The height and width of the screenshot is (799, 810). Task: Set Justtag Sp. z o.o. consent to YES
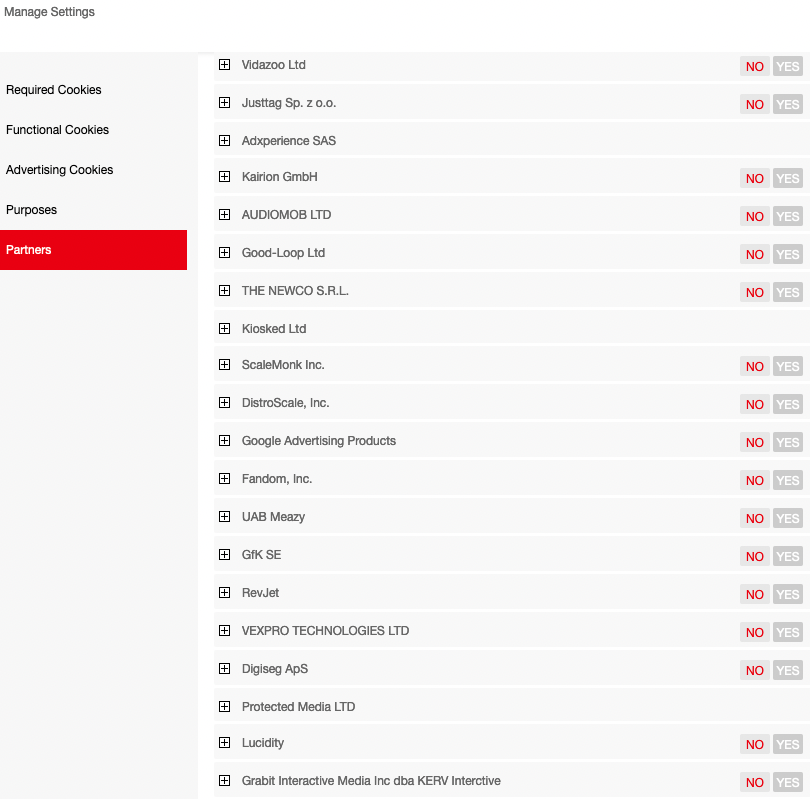(788, 105)
